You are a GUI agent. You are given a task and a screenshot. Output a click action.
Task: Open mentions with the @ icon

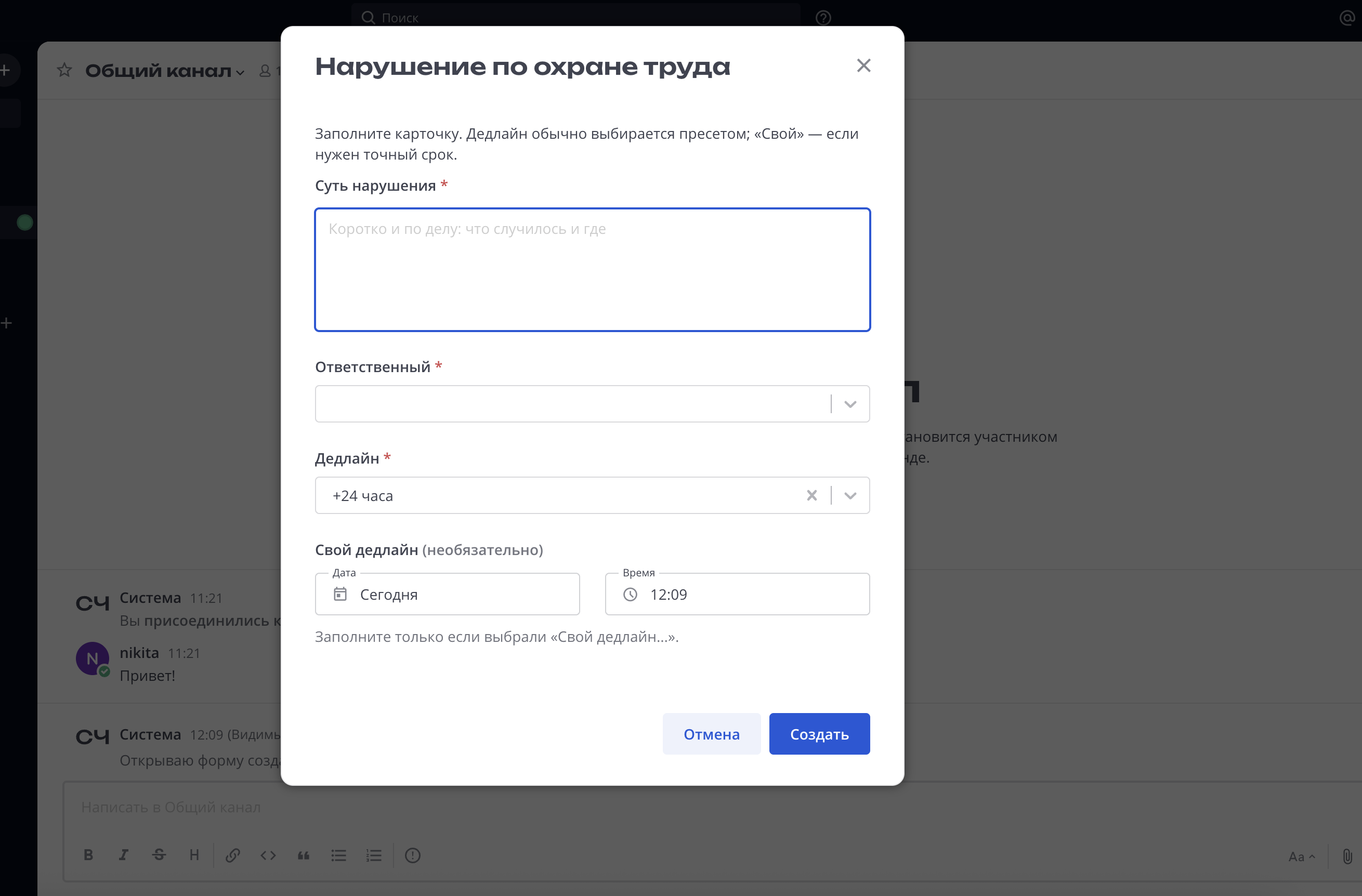pos(1346,18)
